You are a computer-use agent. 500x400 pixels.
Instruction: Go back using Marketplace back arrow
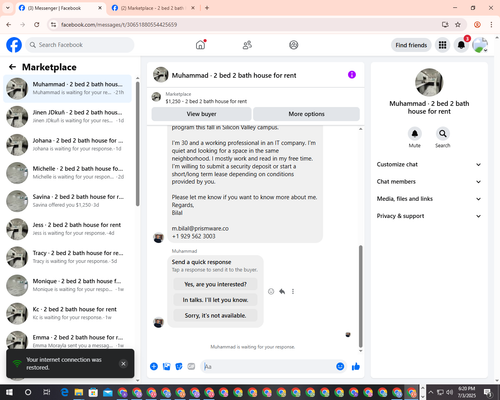pyautogui.click(x=13, y=67)
